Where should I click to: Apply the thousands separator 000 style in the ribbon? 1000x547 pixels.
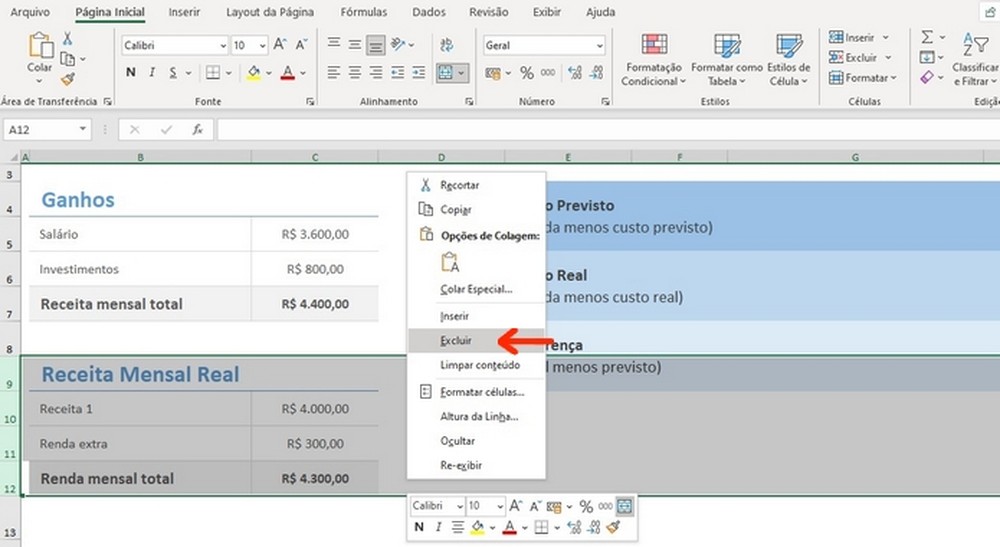pos(548,73)
